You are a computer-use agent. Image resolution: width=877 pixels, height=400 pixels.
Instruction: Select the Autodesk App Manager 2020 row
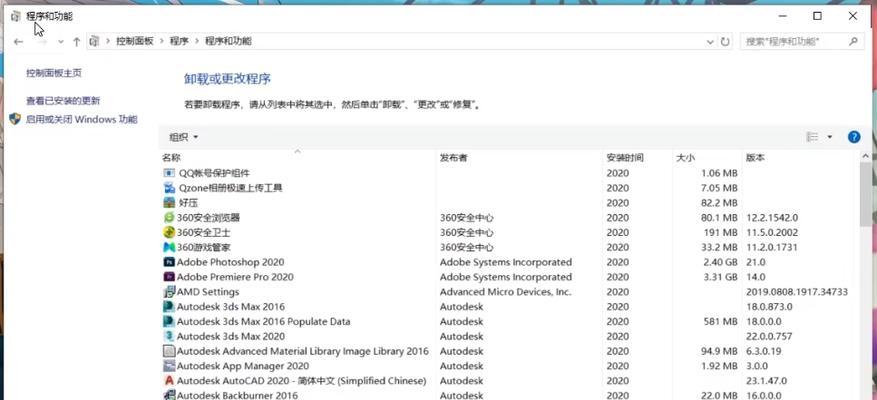tap(509, 366)
